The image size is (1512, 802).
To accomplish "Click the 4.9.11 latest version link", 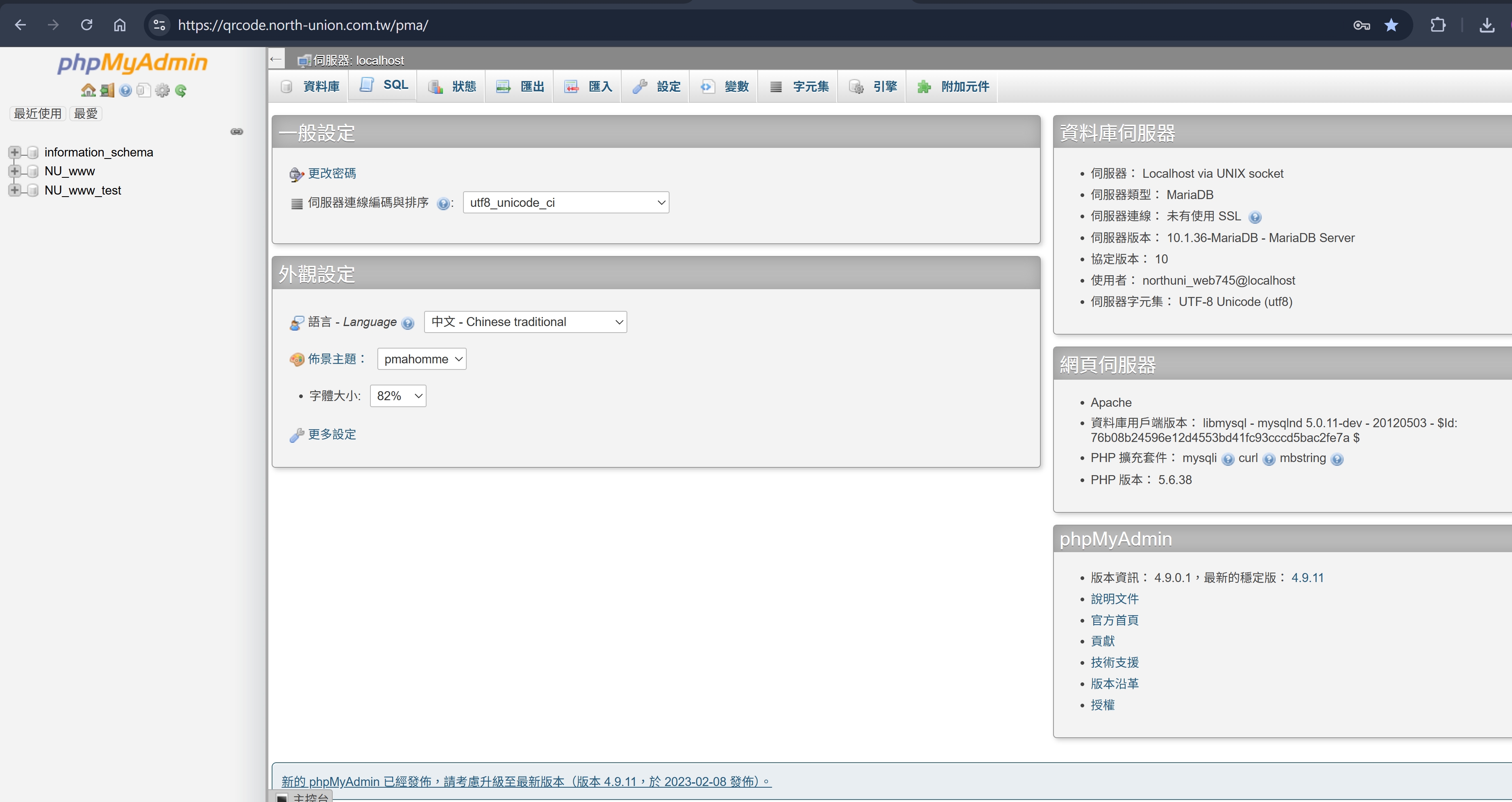I will point(1308,578).
